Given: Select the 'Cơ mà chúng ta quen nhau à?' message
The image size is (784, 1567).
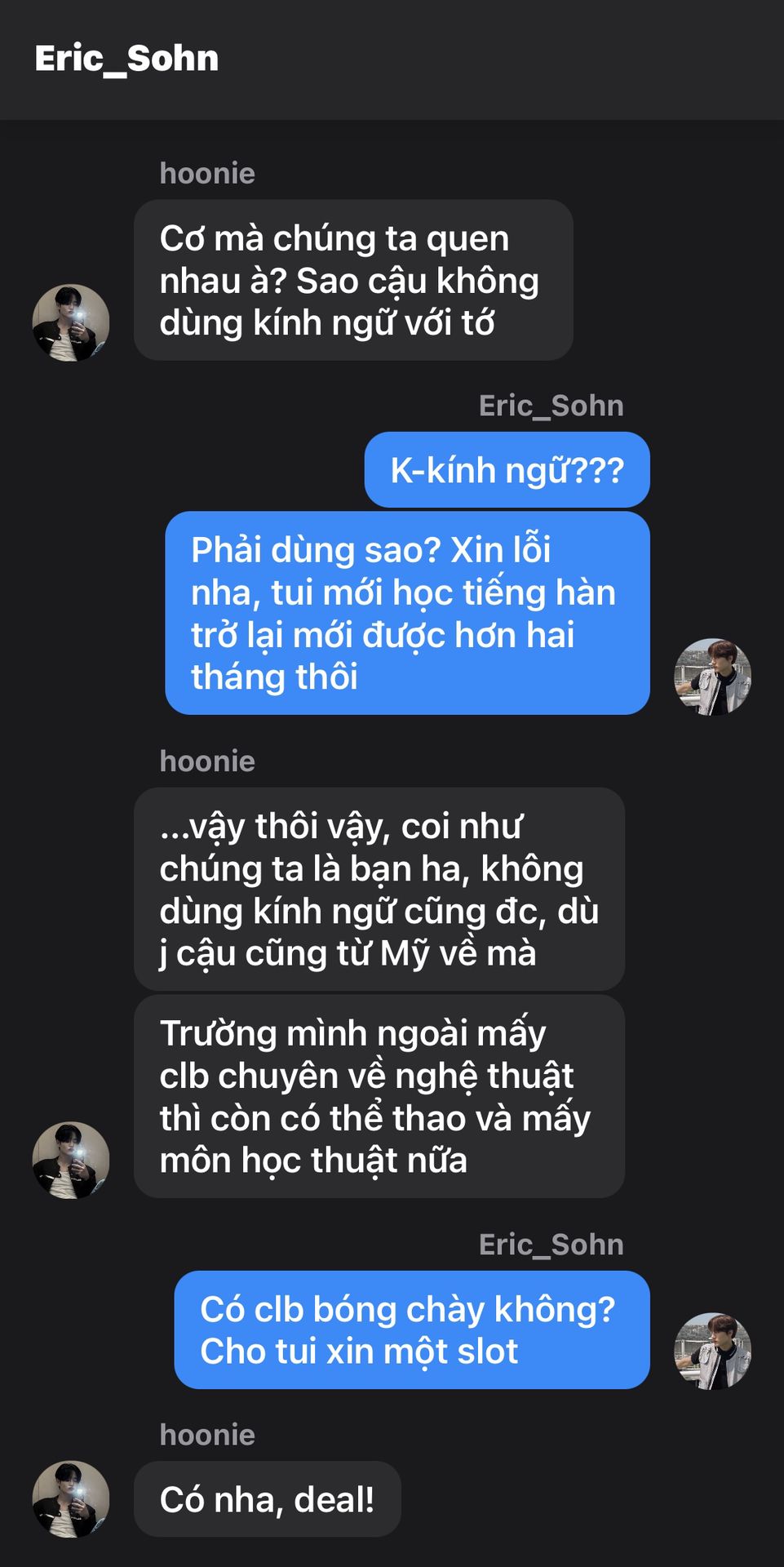Looking at the screenshot, I should tap(353, 280).
